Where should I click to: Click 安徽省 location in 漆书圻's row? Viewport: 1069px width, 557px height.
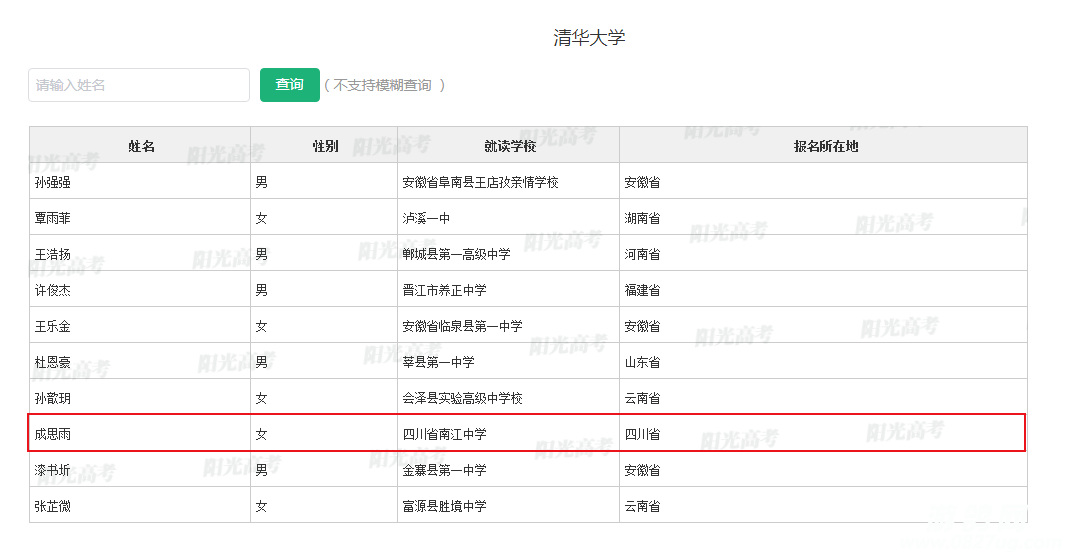click(642, 470)
